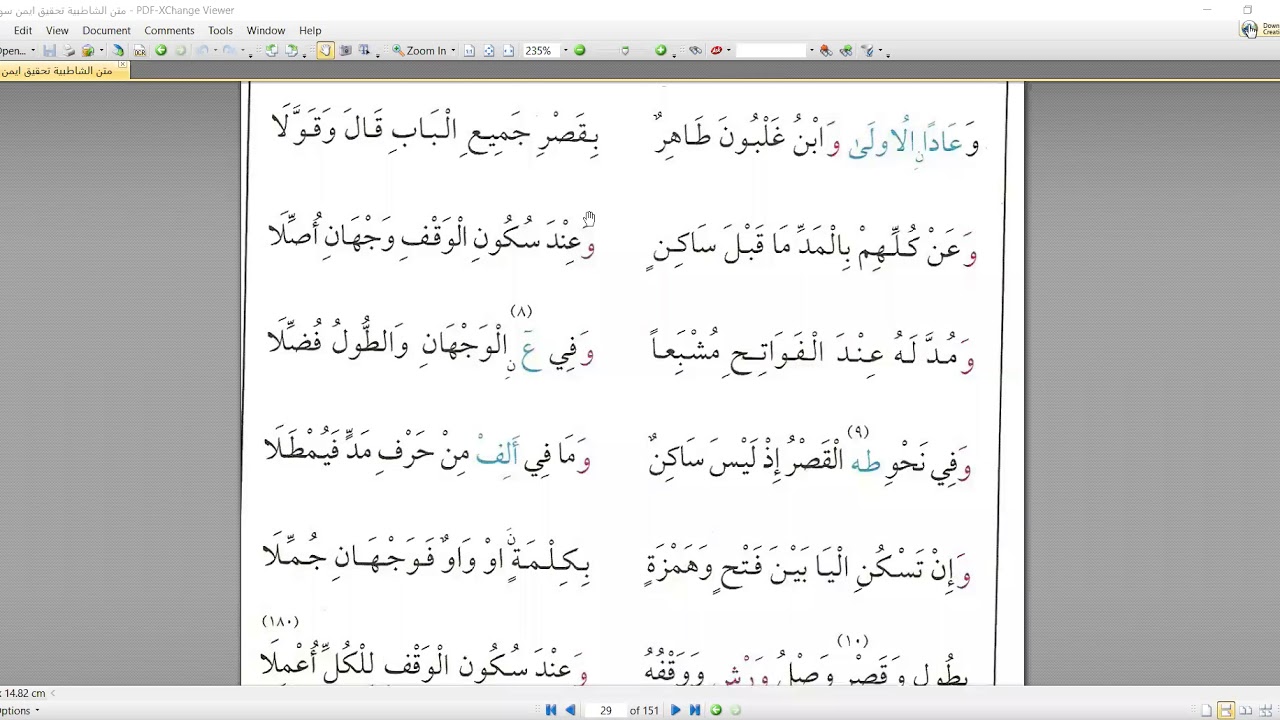This screenshot has height=720, width=1280.
Task: Go to next page arrow
Action: (x=675, y=710)
